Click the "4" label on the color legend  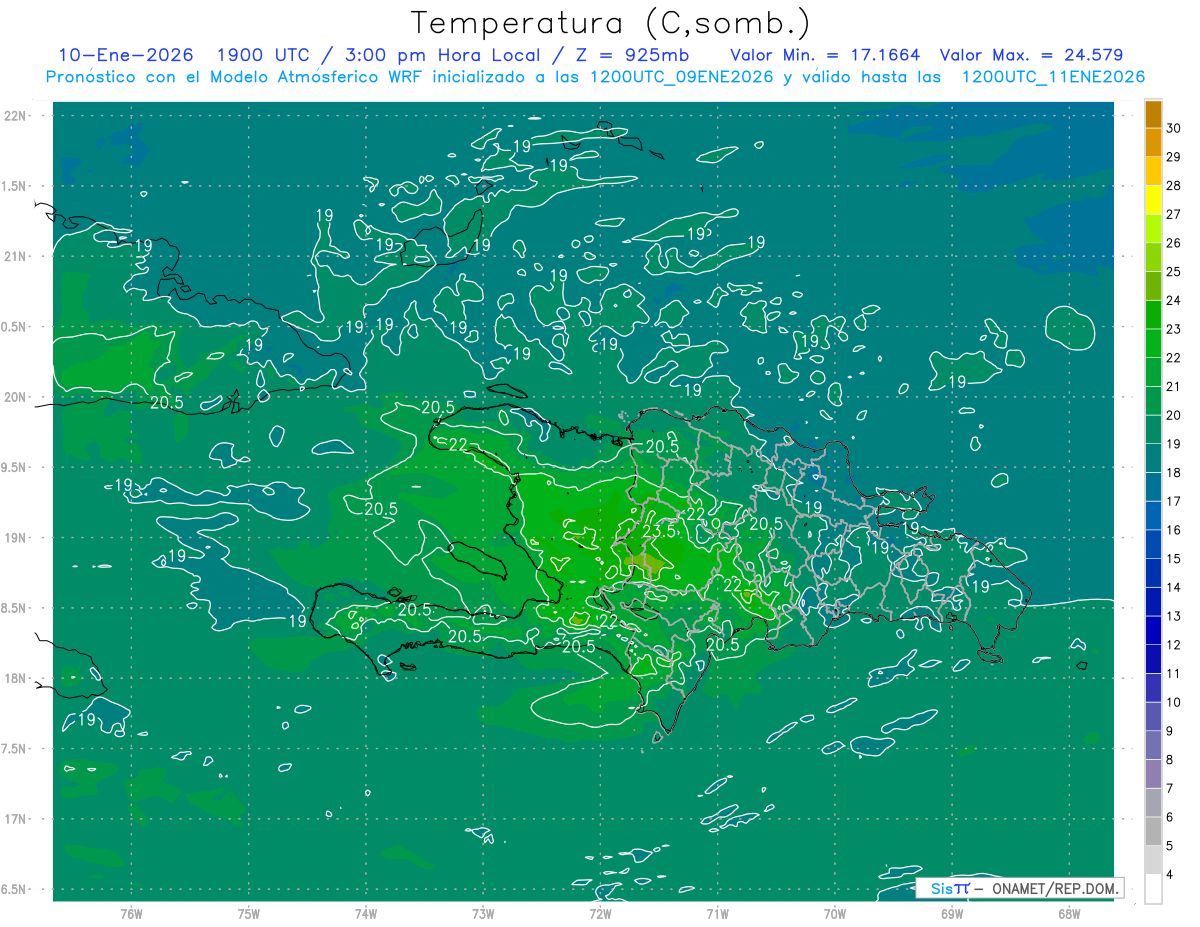(1170, 874)
